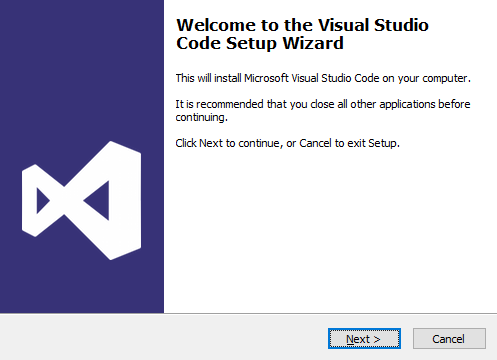Click the "This will install Microsoft Visual Studio Code" text
This screenshot has width=497, height=360.
[323, 78]
